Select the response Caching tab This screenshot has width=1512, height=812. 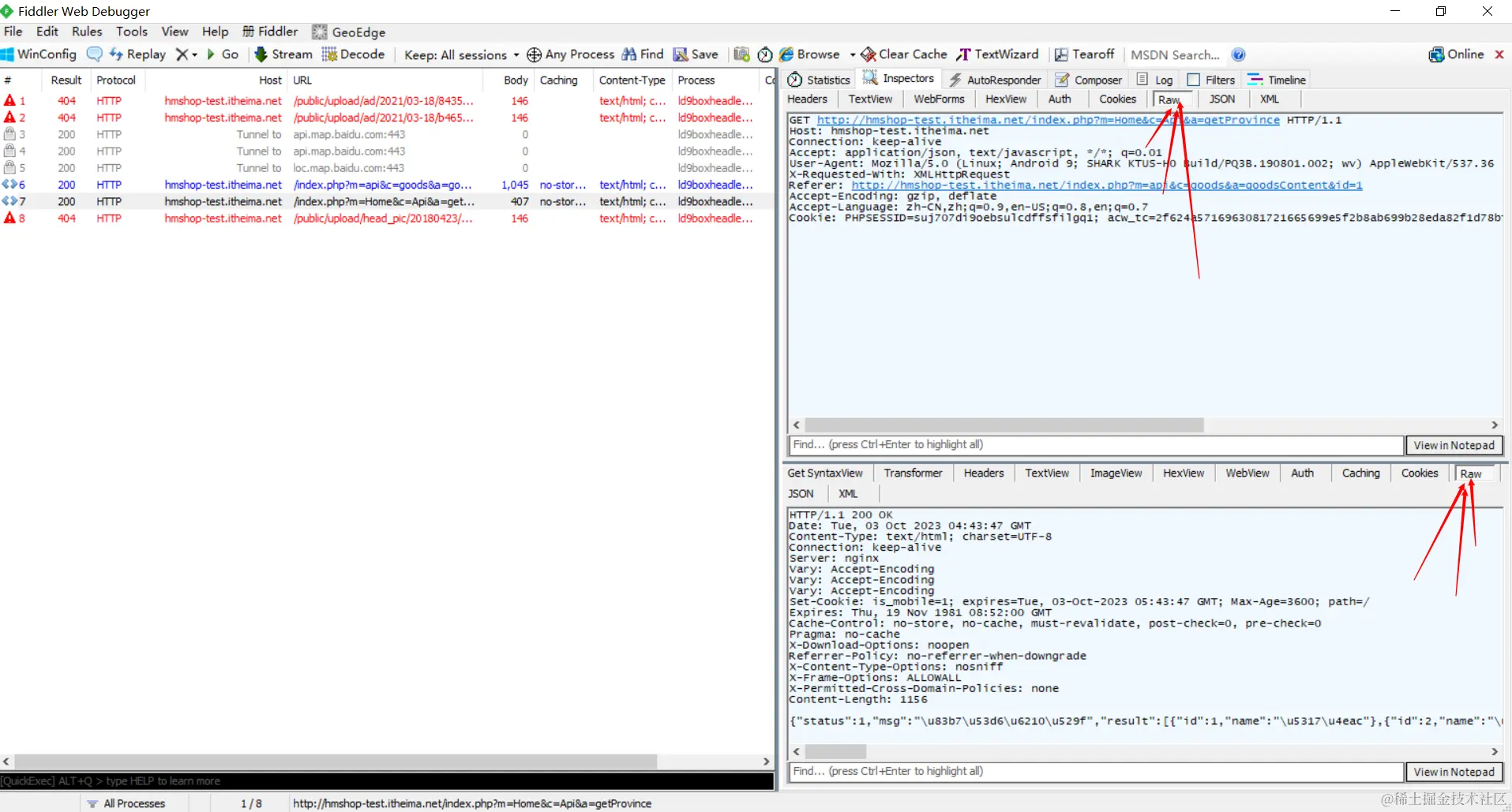click(1361, 473)
